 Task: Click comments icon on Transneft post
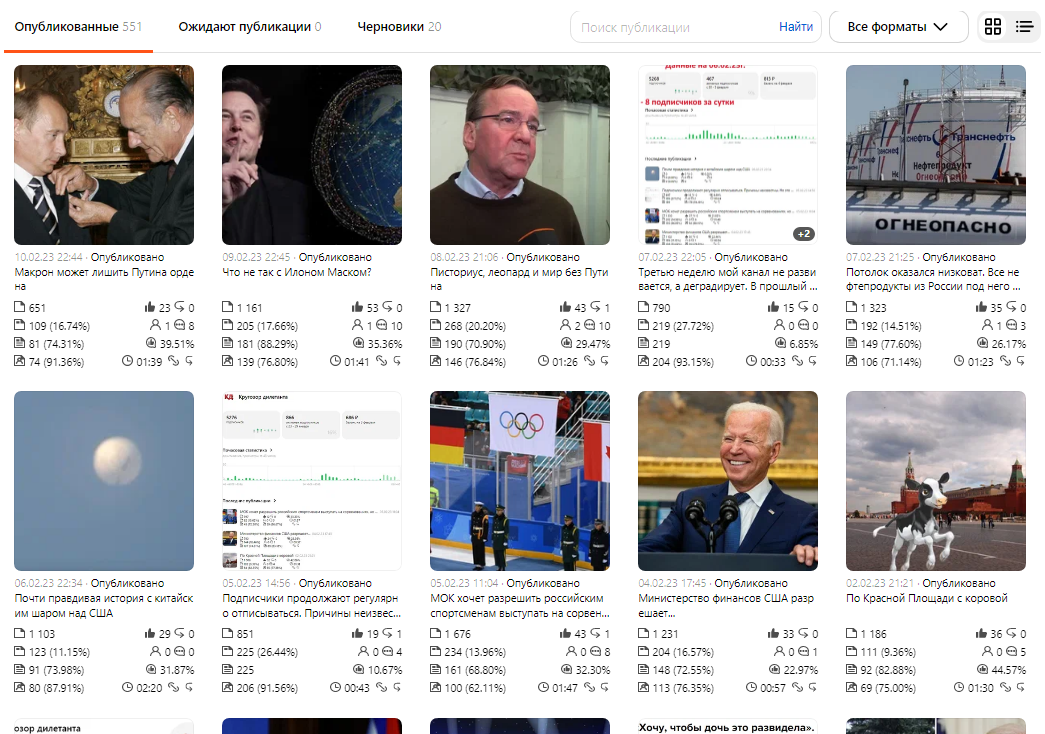[1011, 325]
